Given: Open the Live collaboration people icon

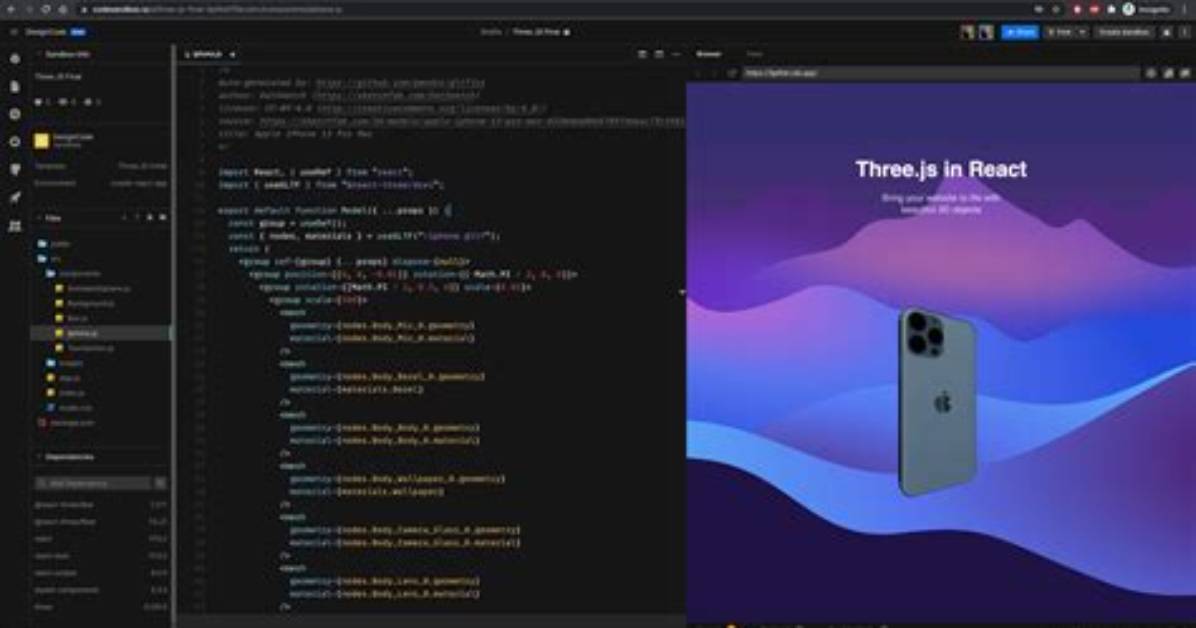Looking at the screenshot, I should tap(14, 226).
